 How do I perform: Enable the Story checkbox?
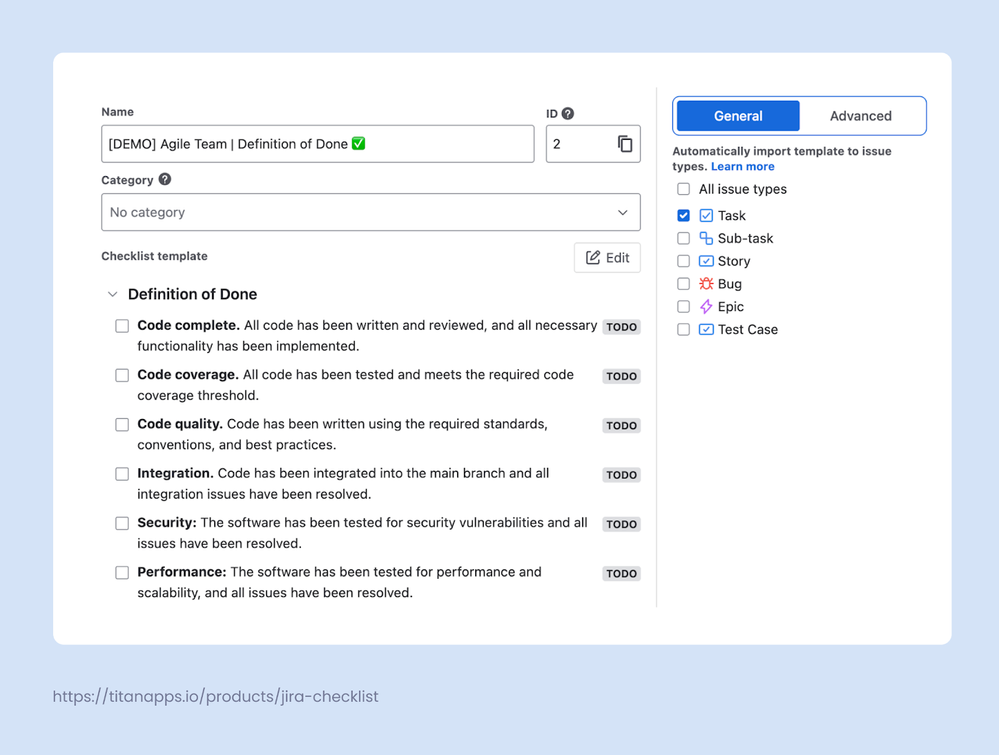[x=684, y=261]
